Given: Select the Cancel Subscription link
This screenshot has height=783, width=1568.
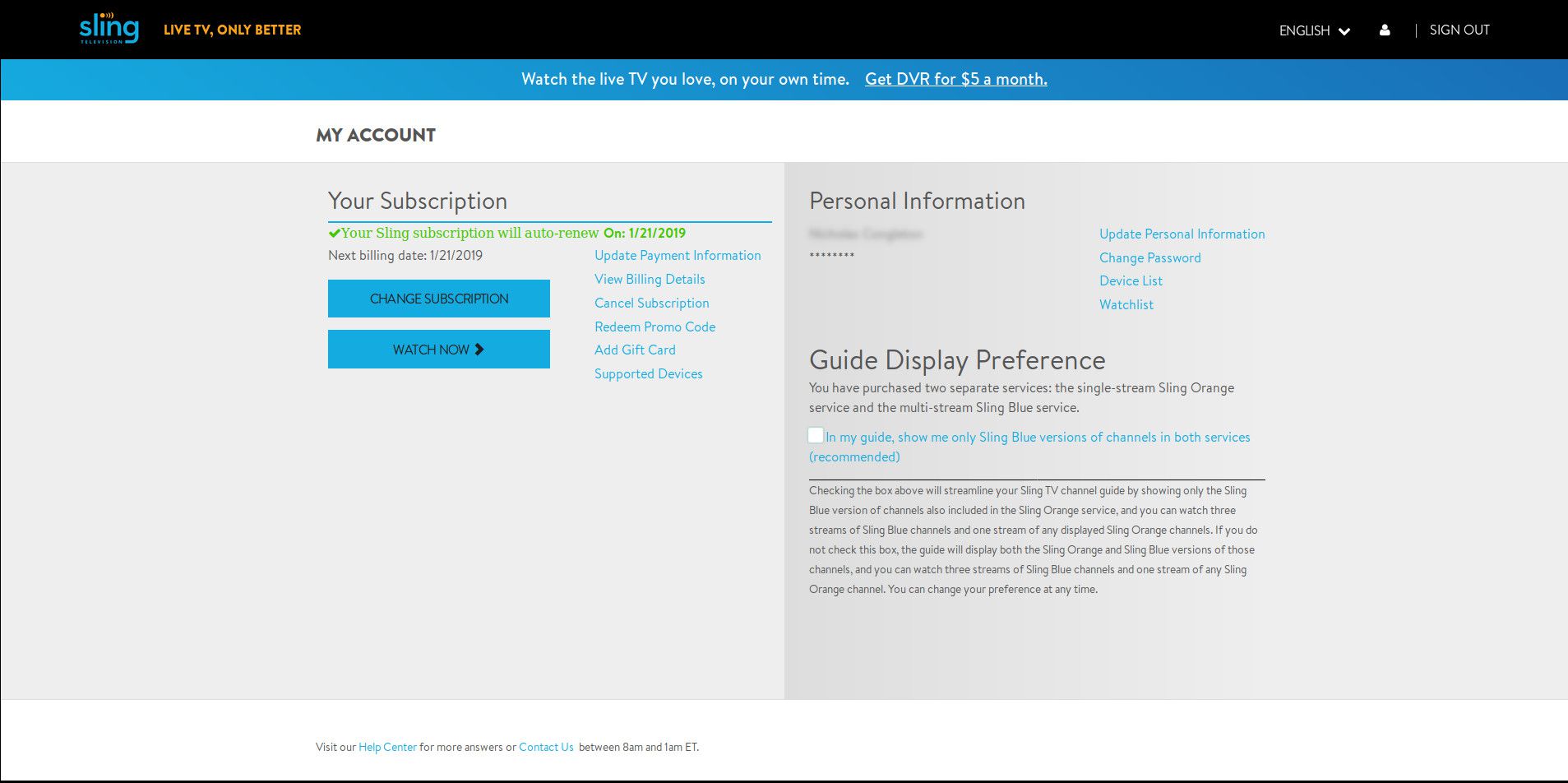Looking at the screenshot, I should coord(651,303).
